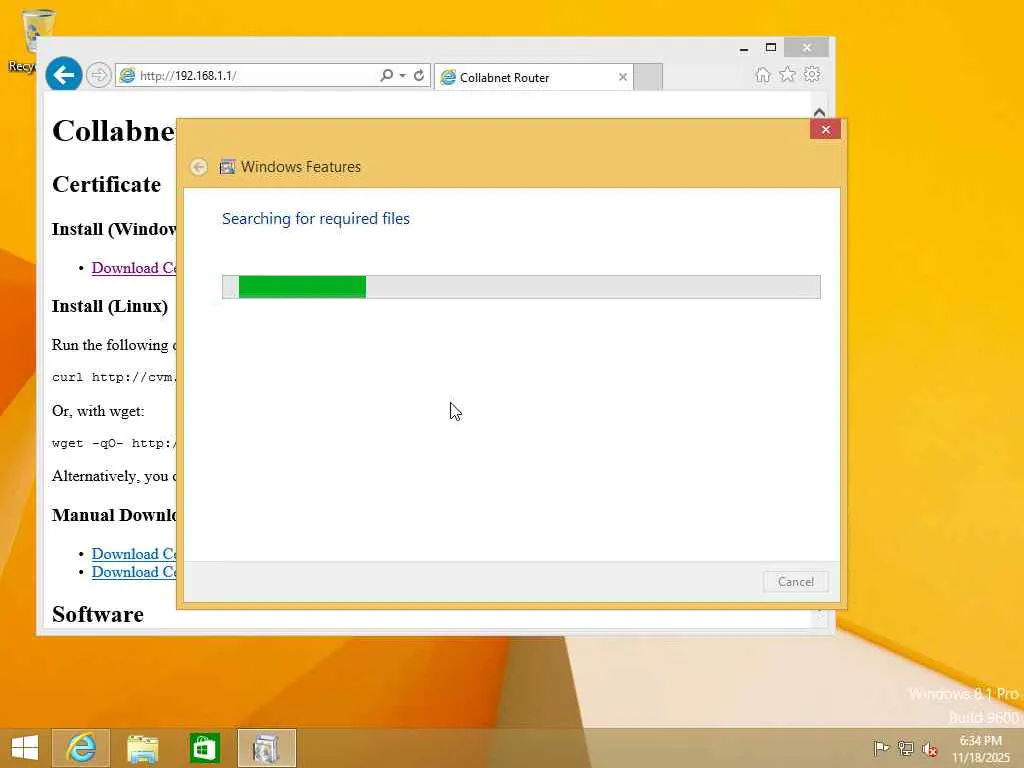Viewport: 1024px width, 768px height.
Task: Open the Download link under Install (Windows)
Action: coord(134,268)
